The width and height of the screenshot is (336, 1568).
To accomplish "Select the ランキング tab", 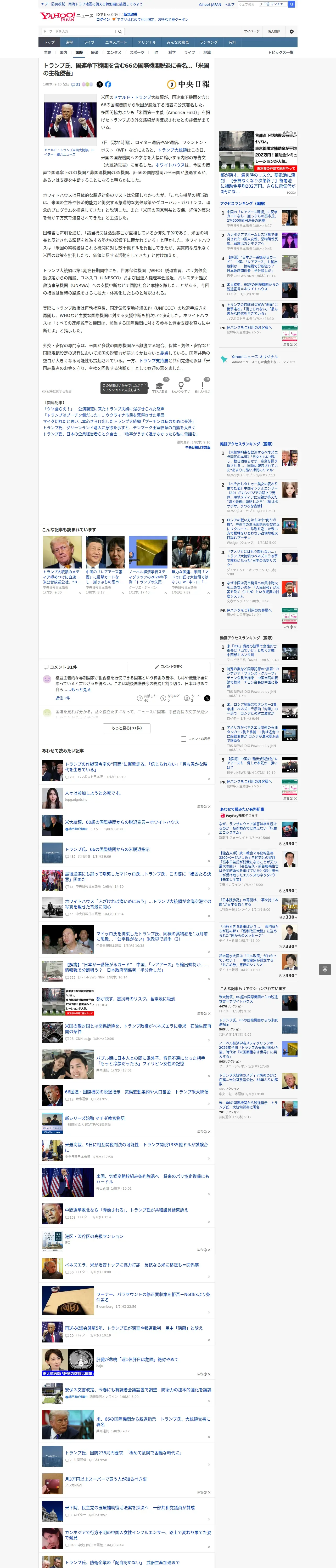I will [209, 43].
